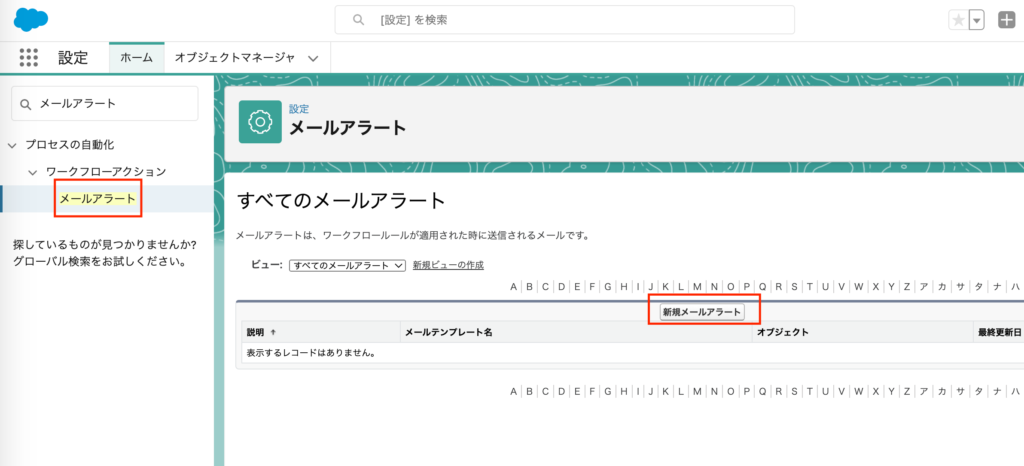Viewport: 1024px width, 466px height.
Task: Open the オブジェクトマネージャ tab
Action: point(235,58)
